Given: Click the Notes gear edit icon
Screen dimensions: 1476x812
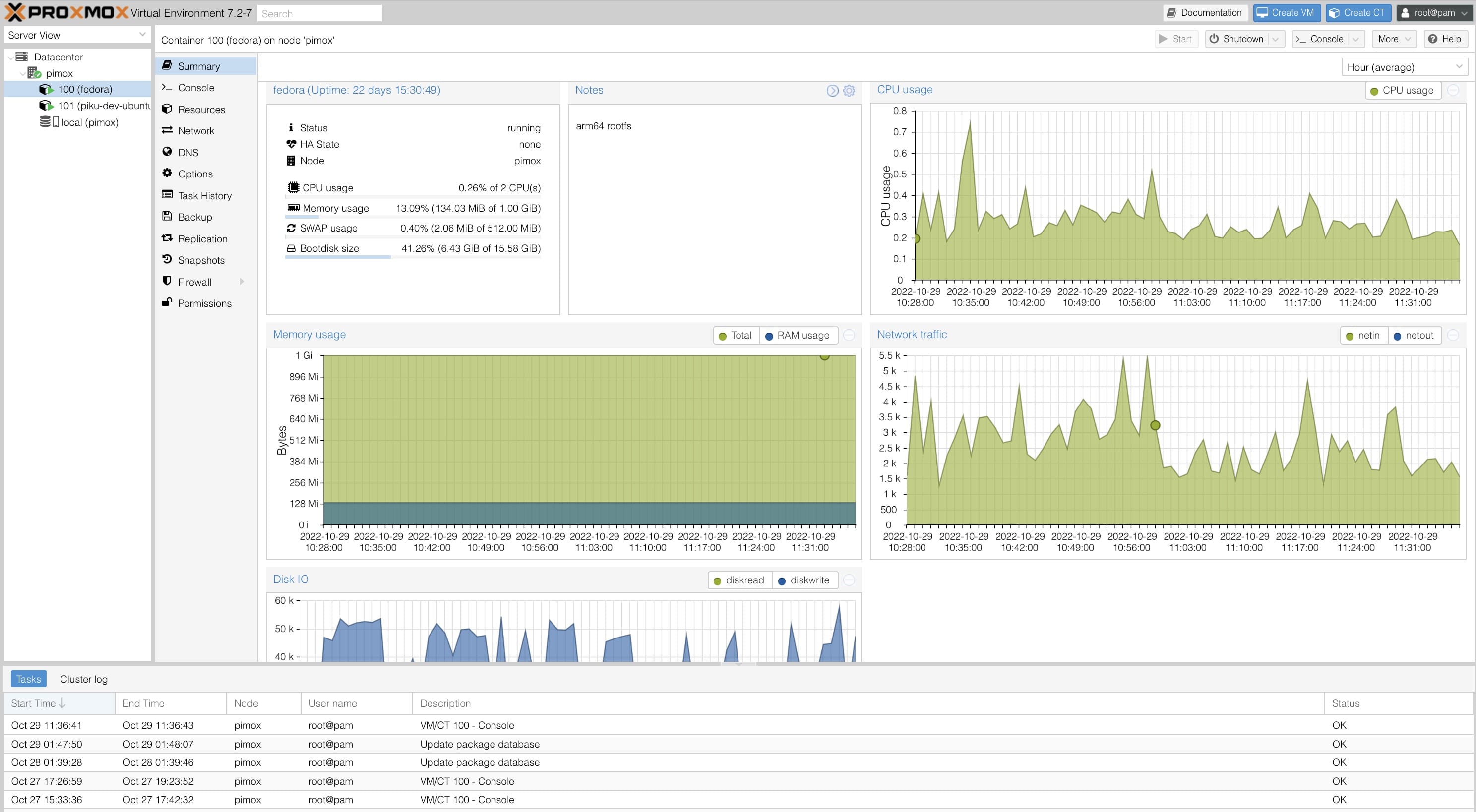Looking at the screenshot, I should (849, 91).
